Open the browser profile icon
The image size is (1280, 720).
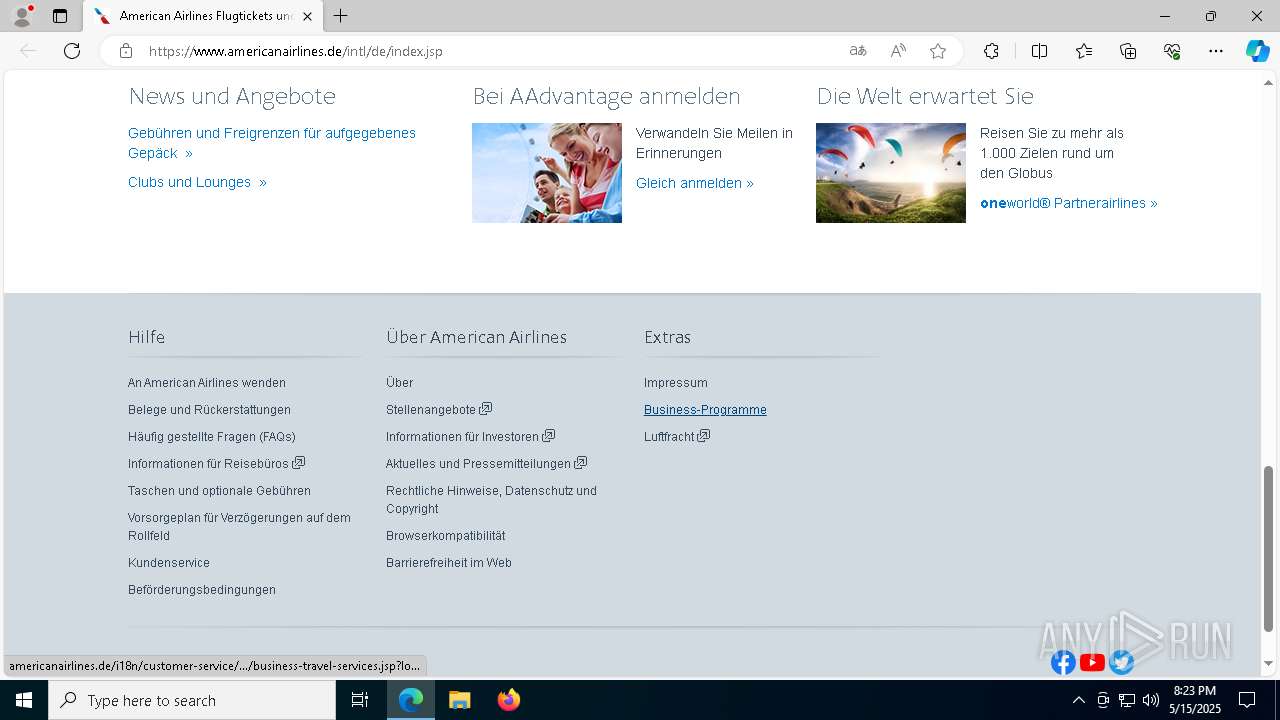point(22,16)
